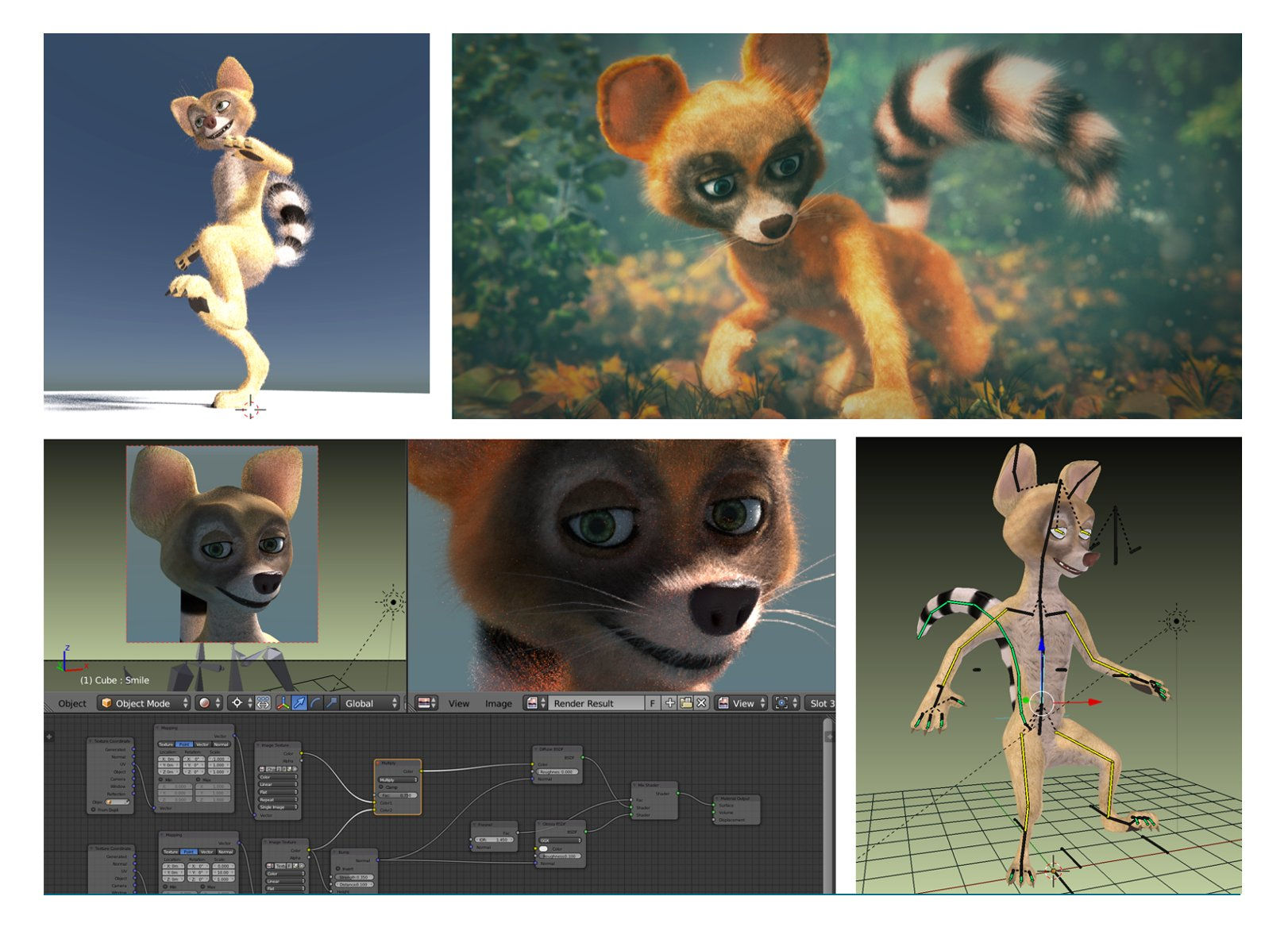Viewport: 1288px width, 927px height.
Task: Click the plus panel toggle at node editor left
Action: [x=49, y=737]
